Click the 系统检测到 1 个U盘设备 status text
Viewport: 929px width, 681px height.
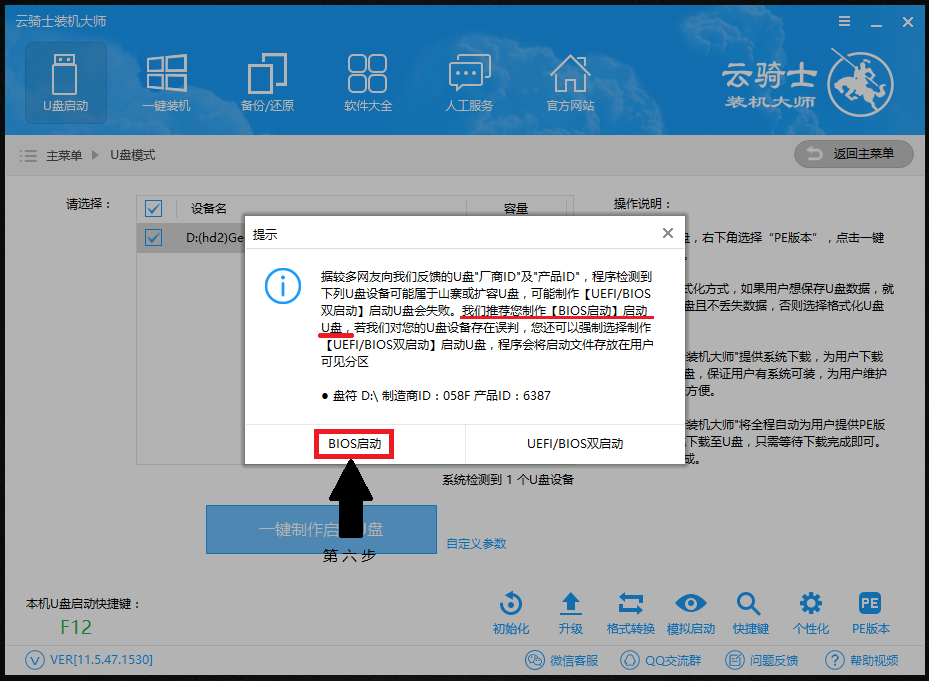pyautogui.click(x=508, y=479)
